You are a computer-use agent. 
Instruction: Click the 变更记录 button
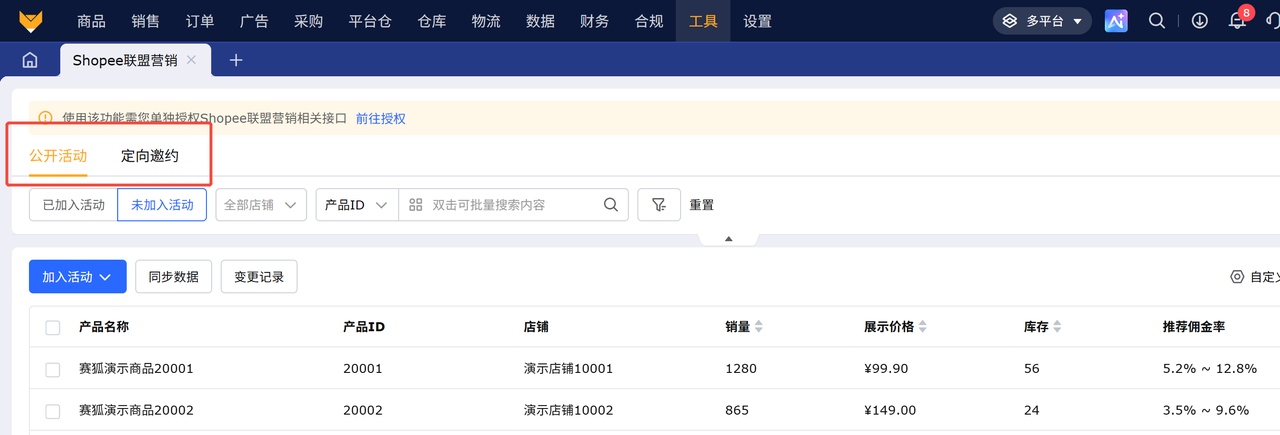pyautogui.click(x=259, y=277)
